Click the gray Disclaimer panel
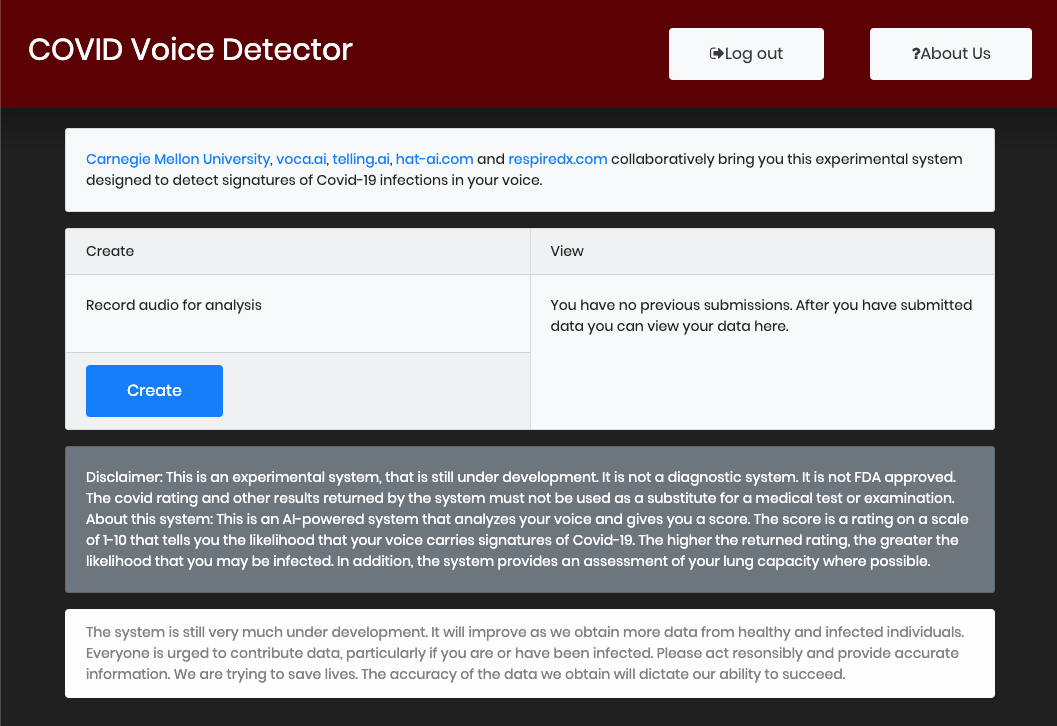 [529, 519]
